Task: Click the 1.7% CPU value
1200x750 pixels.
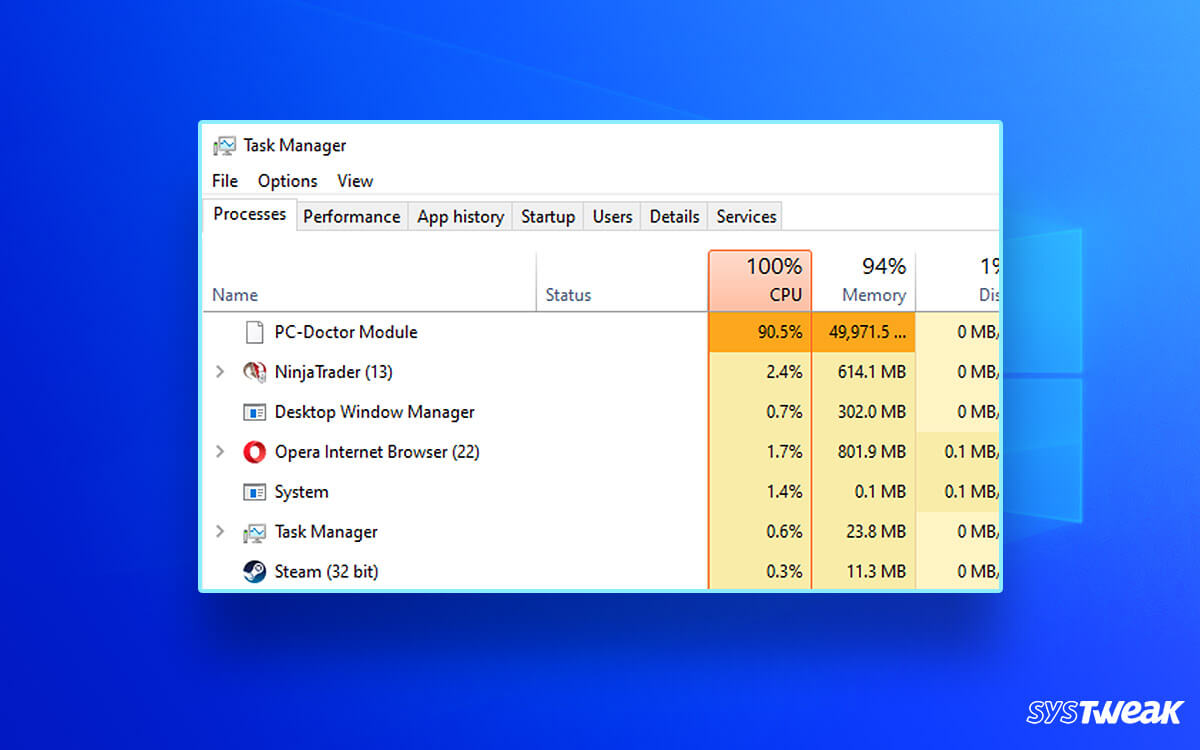Action: 783,452
